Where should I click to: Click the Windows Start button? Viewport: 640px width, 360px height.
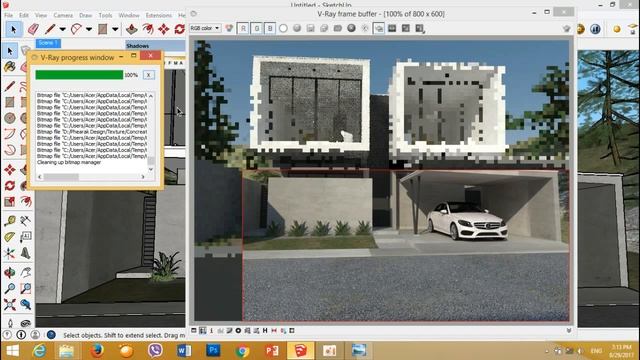tap(12, 351)
